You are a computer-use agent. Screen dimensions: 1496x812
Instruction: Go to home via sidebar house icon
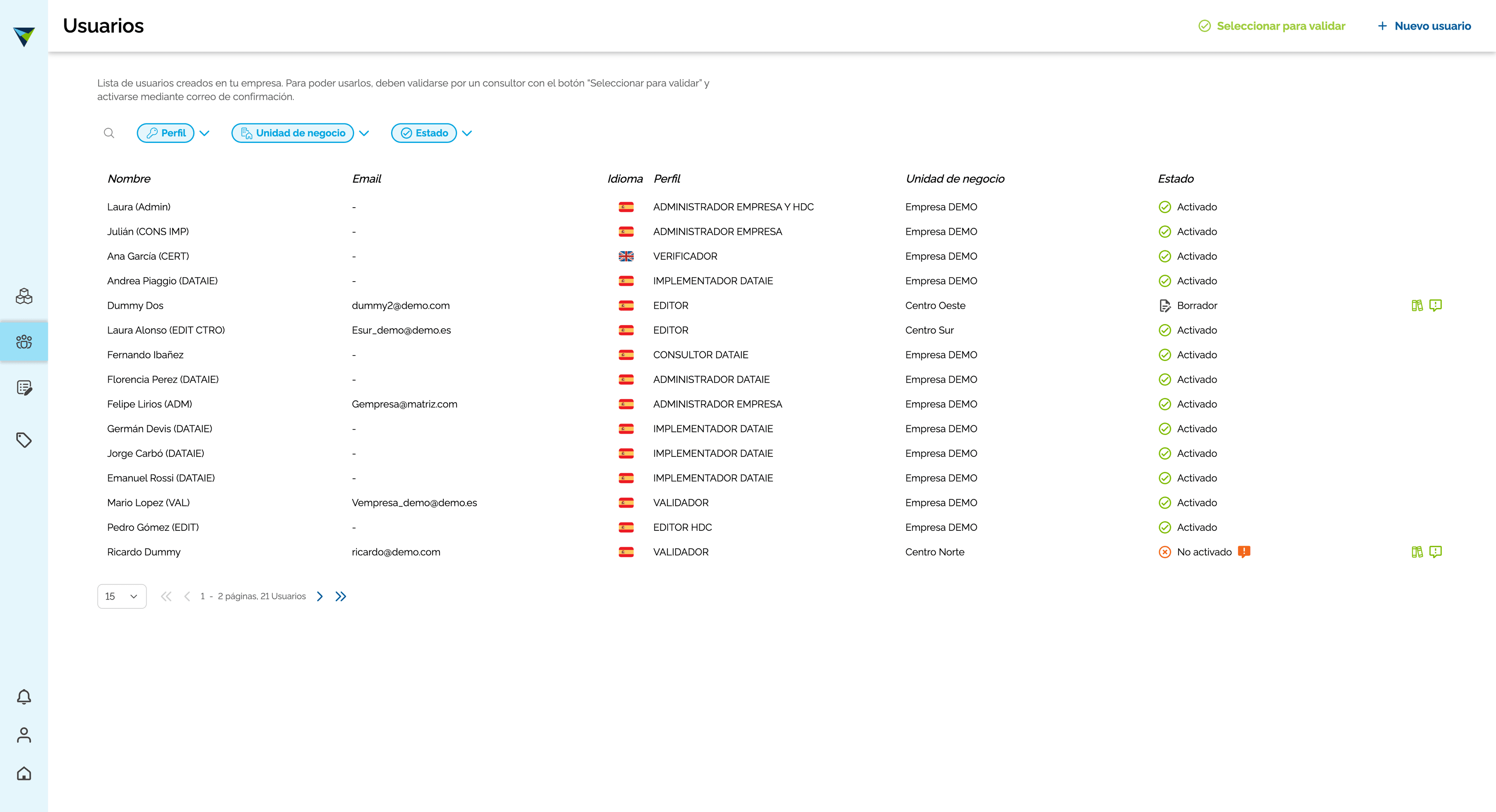click(24, 773)
